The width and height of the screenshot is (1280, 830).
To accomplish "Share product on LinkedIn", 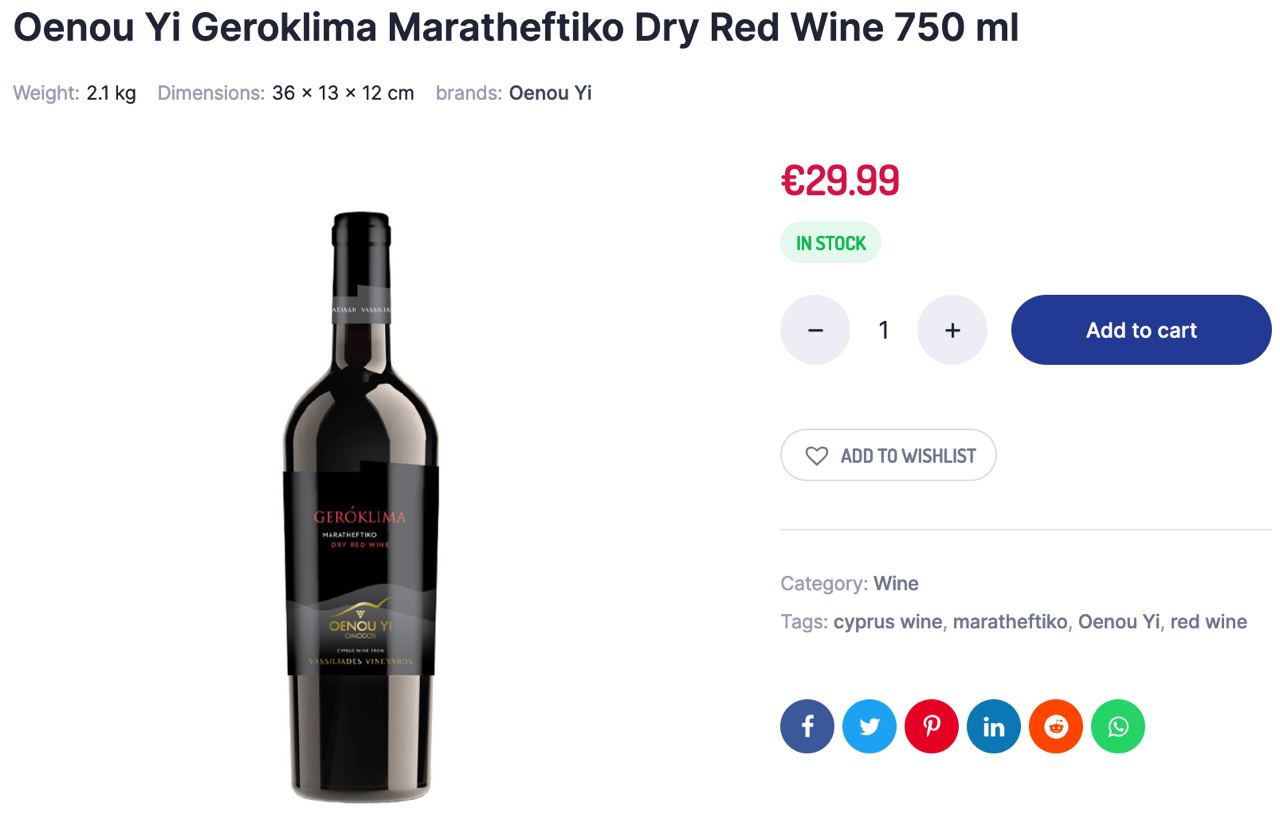I will (x=993, y=726).
